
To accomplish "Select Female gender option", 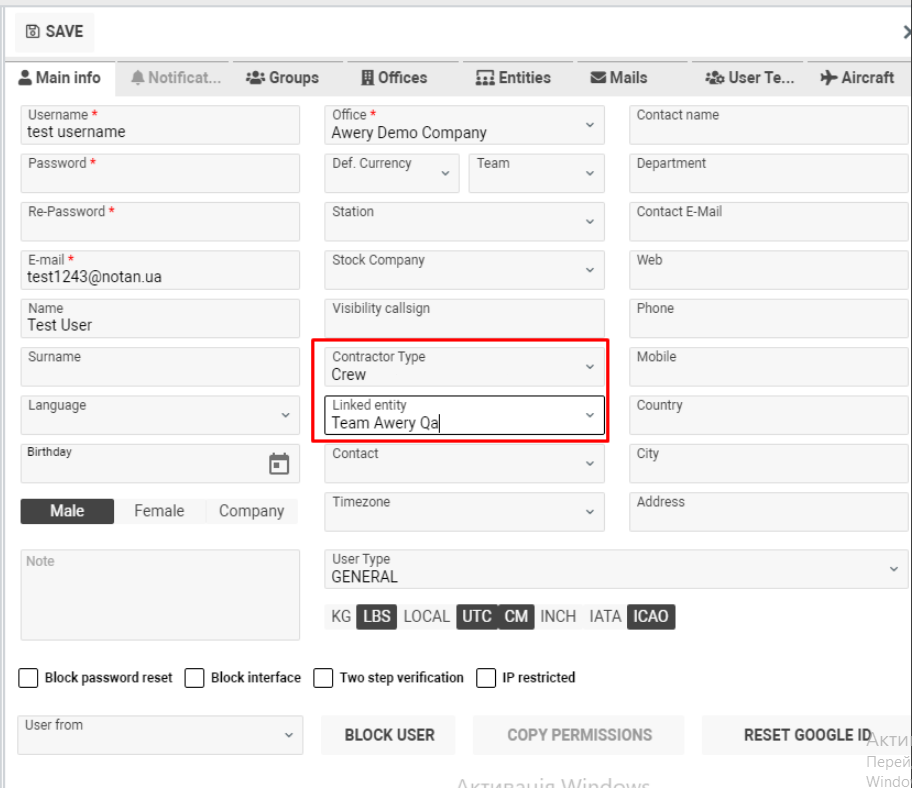I will pos(159,511).
